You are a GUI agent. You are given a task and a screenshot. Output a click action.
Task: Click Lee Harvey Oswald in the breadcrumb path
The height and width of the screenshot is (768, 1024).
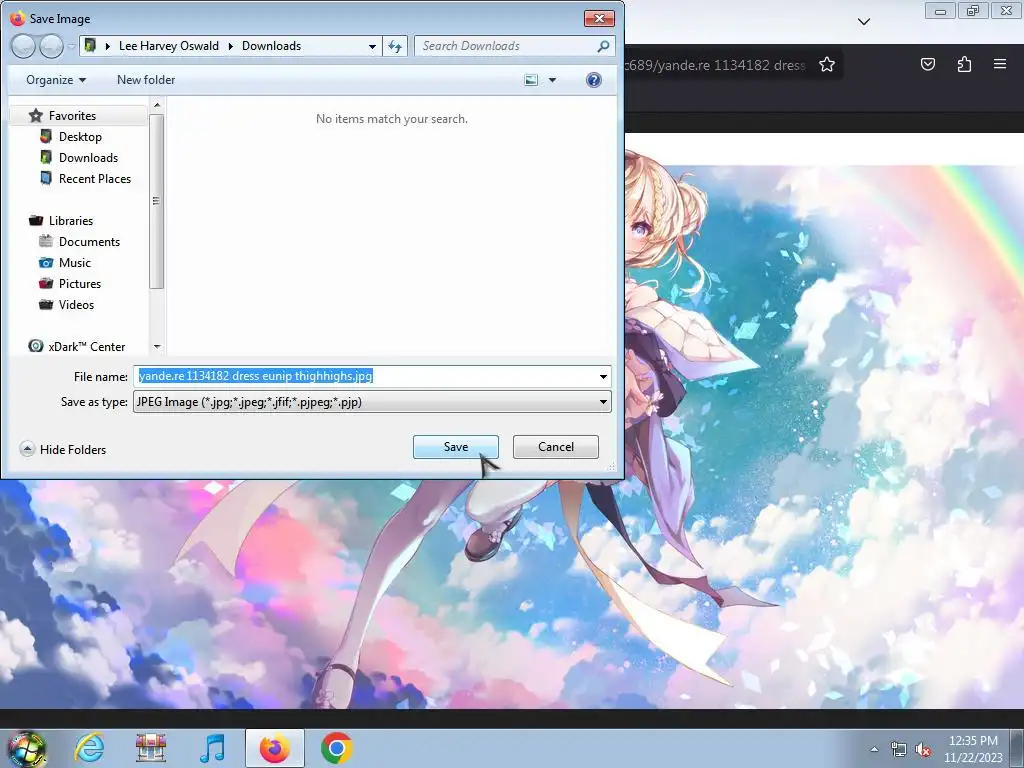(168, 46)
